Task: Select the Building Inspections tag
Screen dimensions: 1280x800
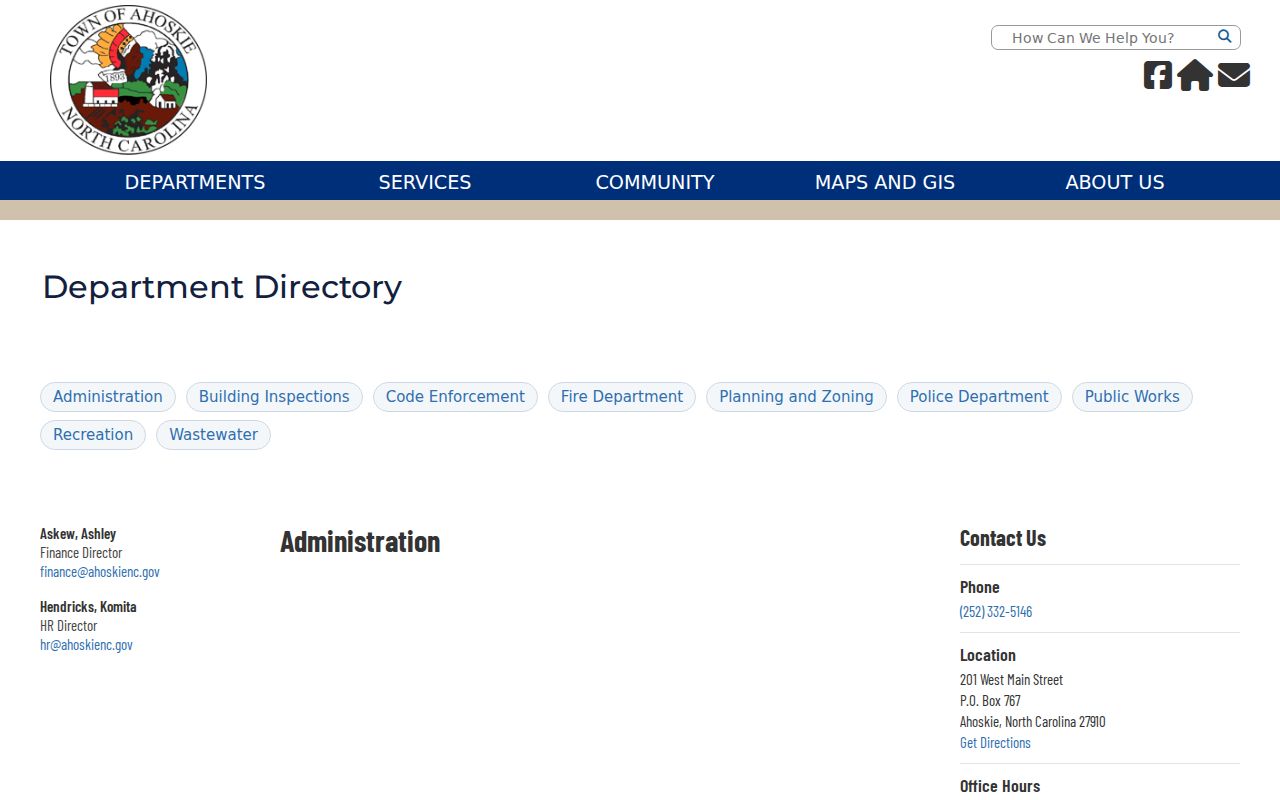Action: pos(274,397)
